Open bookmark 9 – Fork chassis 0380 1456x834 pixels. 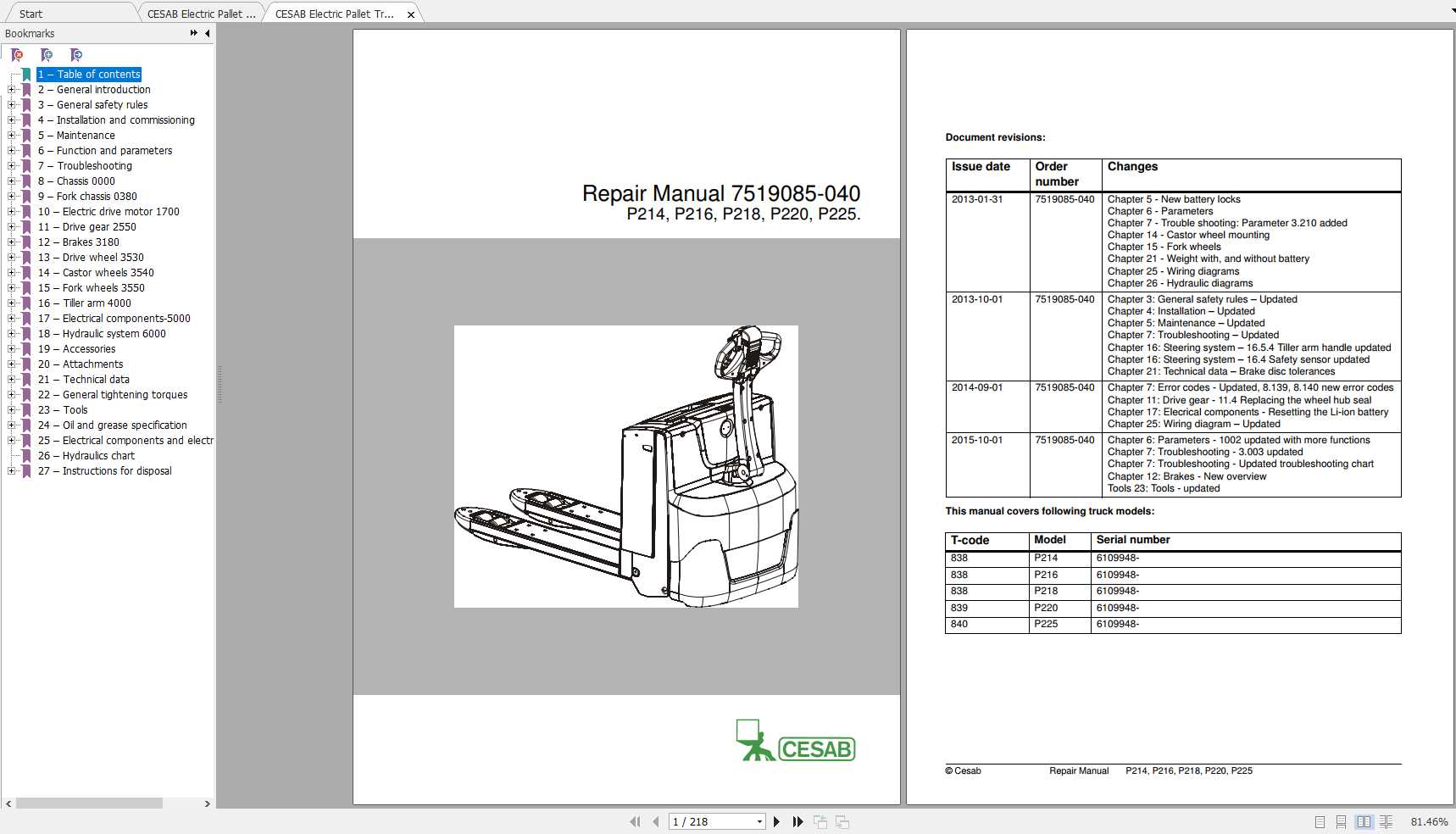pos(87,197)
